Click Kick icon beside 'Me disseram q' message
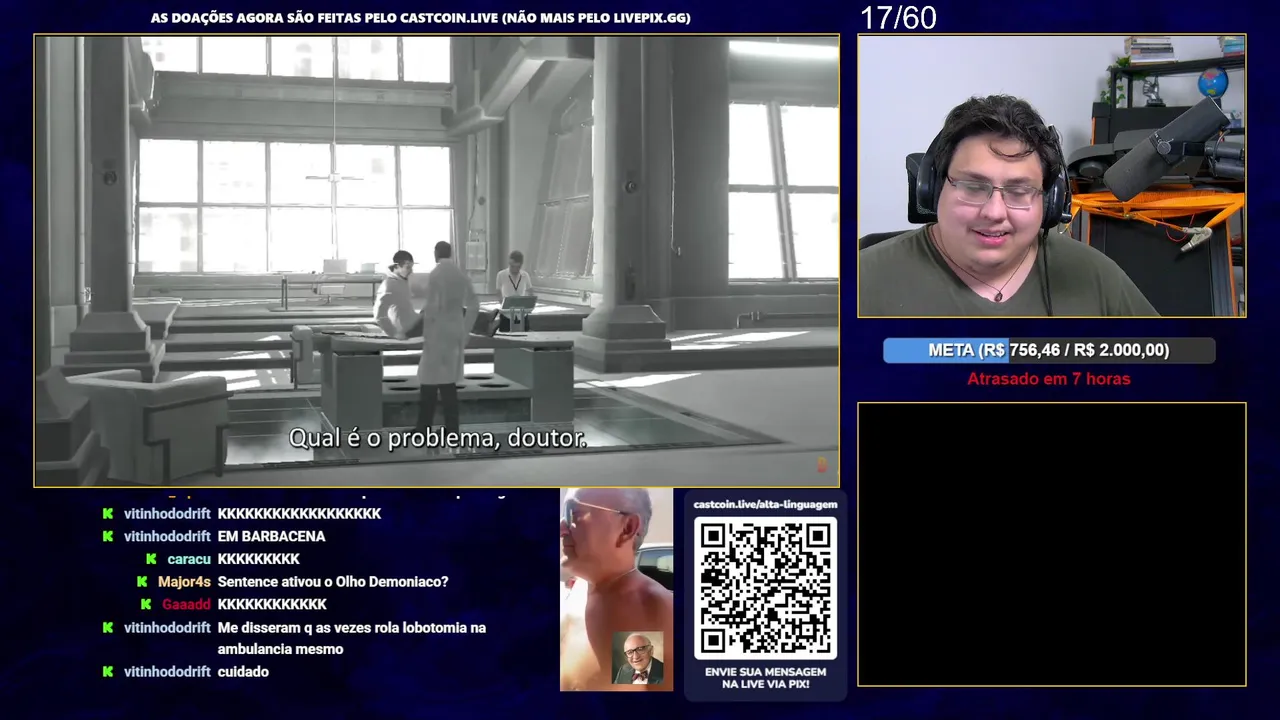This screenshot has width=1280, height=720. tap(108, 628)
